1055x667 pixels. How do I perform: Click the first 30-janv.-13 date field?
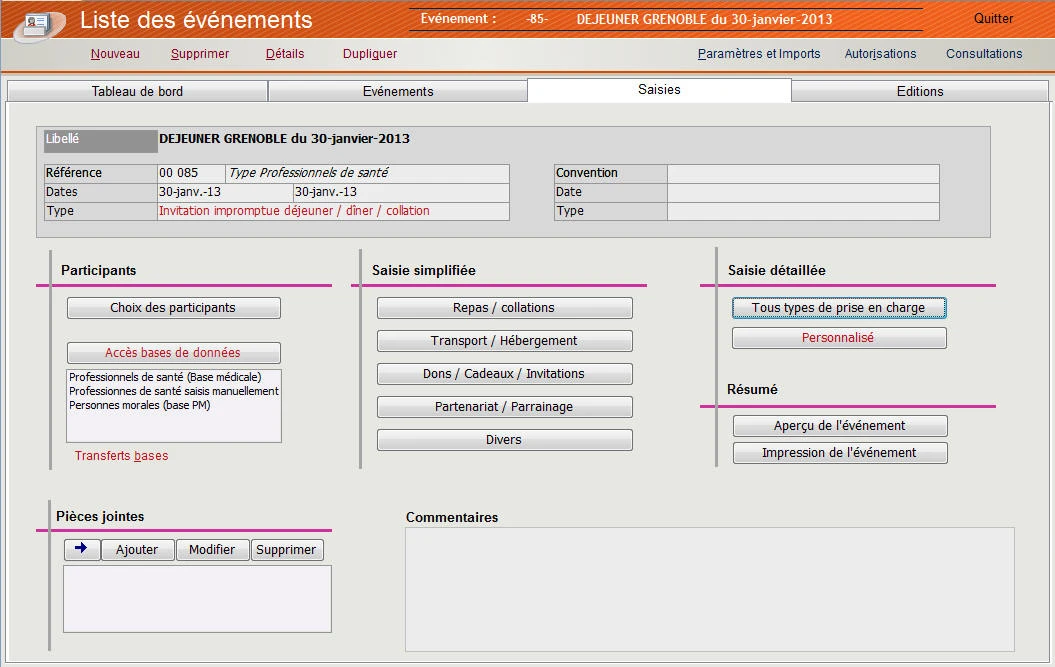(x=225, y=192)
